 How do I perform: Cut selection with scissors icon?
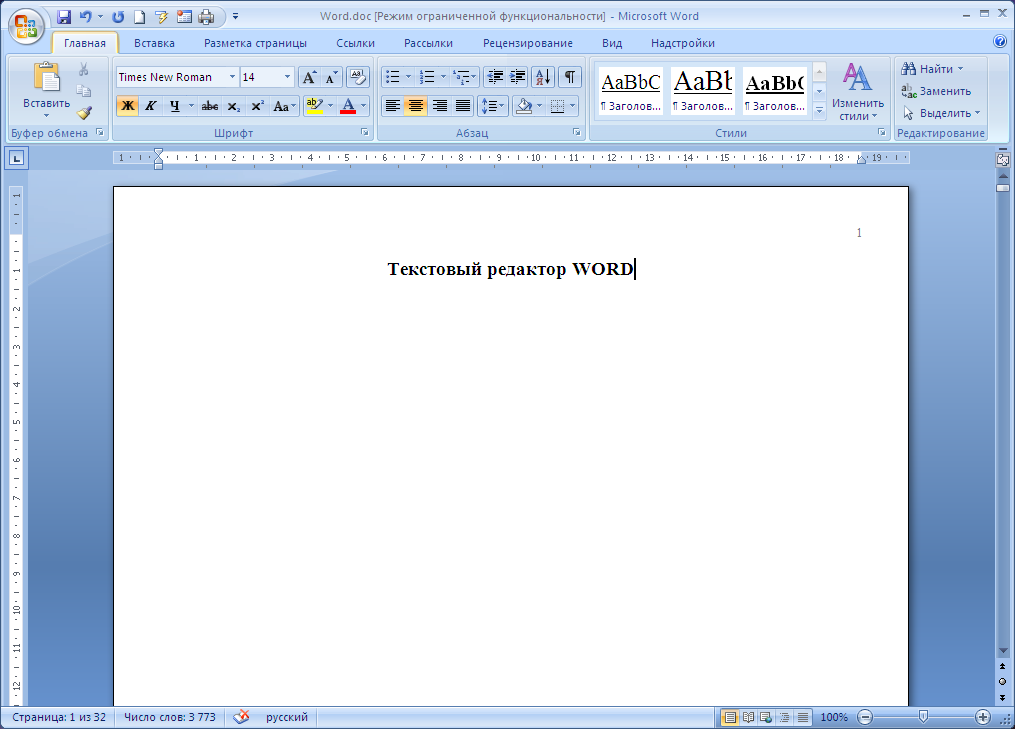coord(84,69)
